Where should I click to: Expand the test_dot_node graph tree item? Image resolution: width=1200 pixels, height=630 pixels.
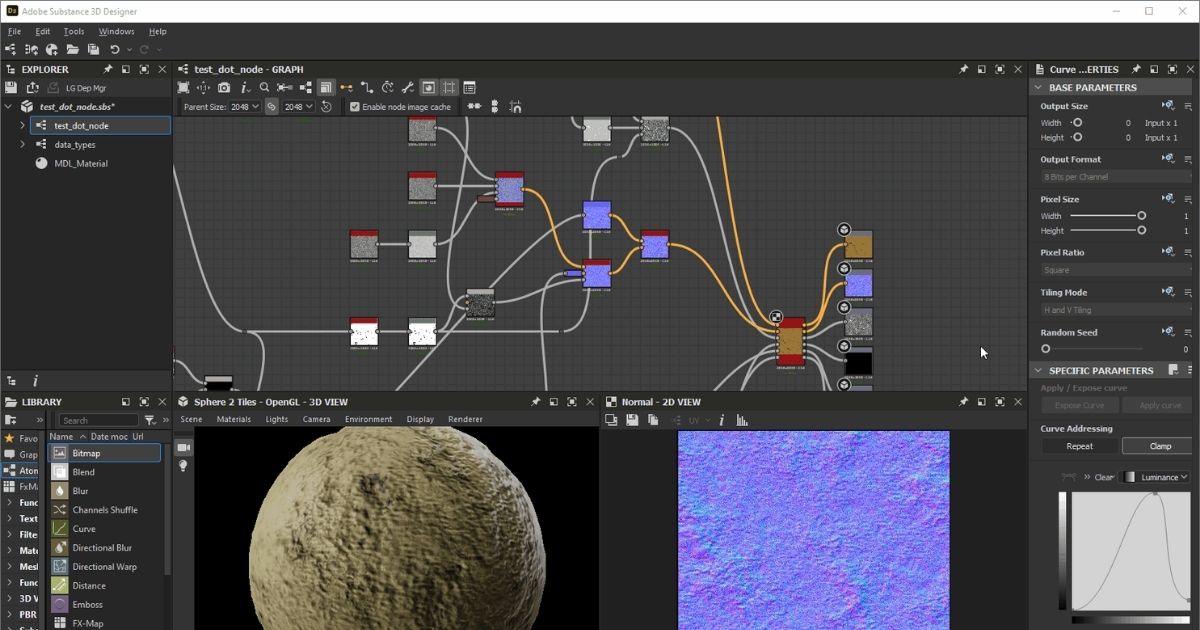click(x=22, y=126)
